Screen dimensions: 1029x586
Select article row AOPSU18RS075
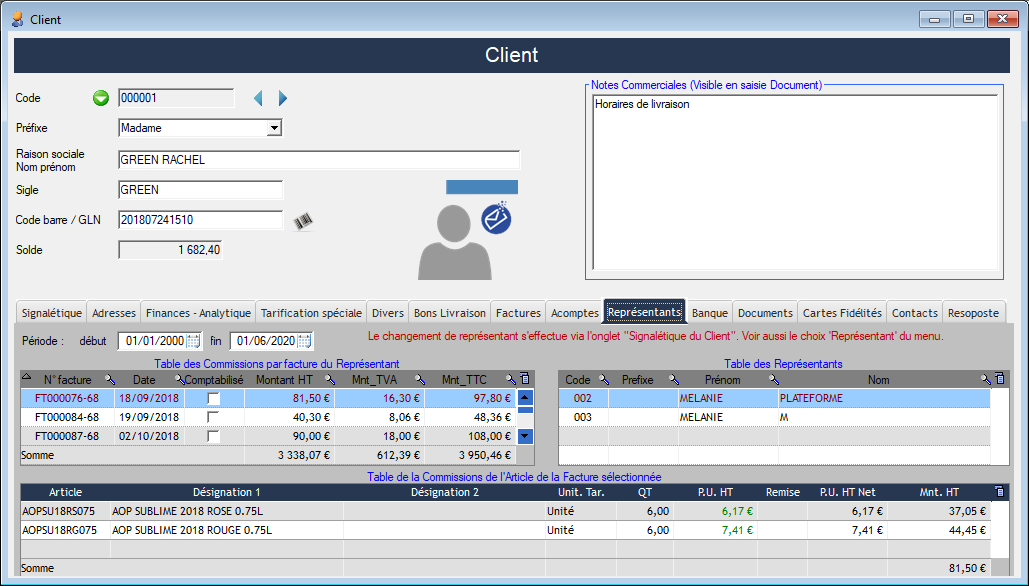[x=505, y=511]
